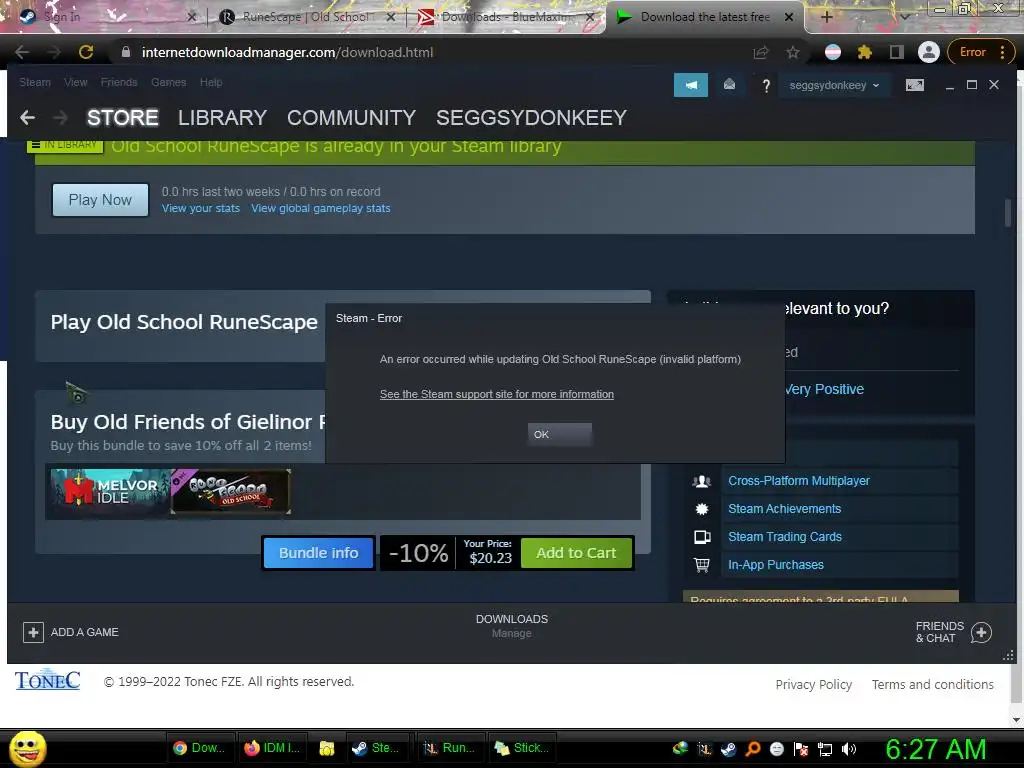Click the Steam Achievements star icon
1024x768 pixels.
click(x=702, y=509)
